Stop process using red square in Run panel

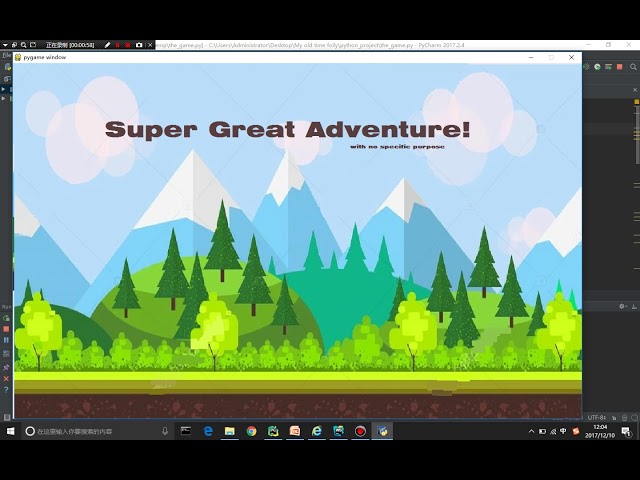(6, 329)
